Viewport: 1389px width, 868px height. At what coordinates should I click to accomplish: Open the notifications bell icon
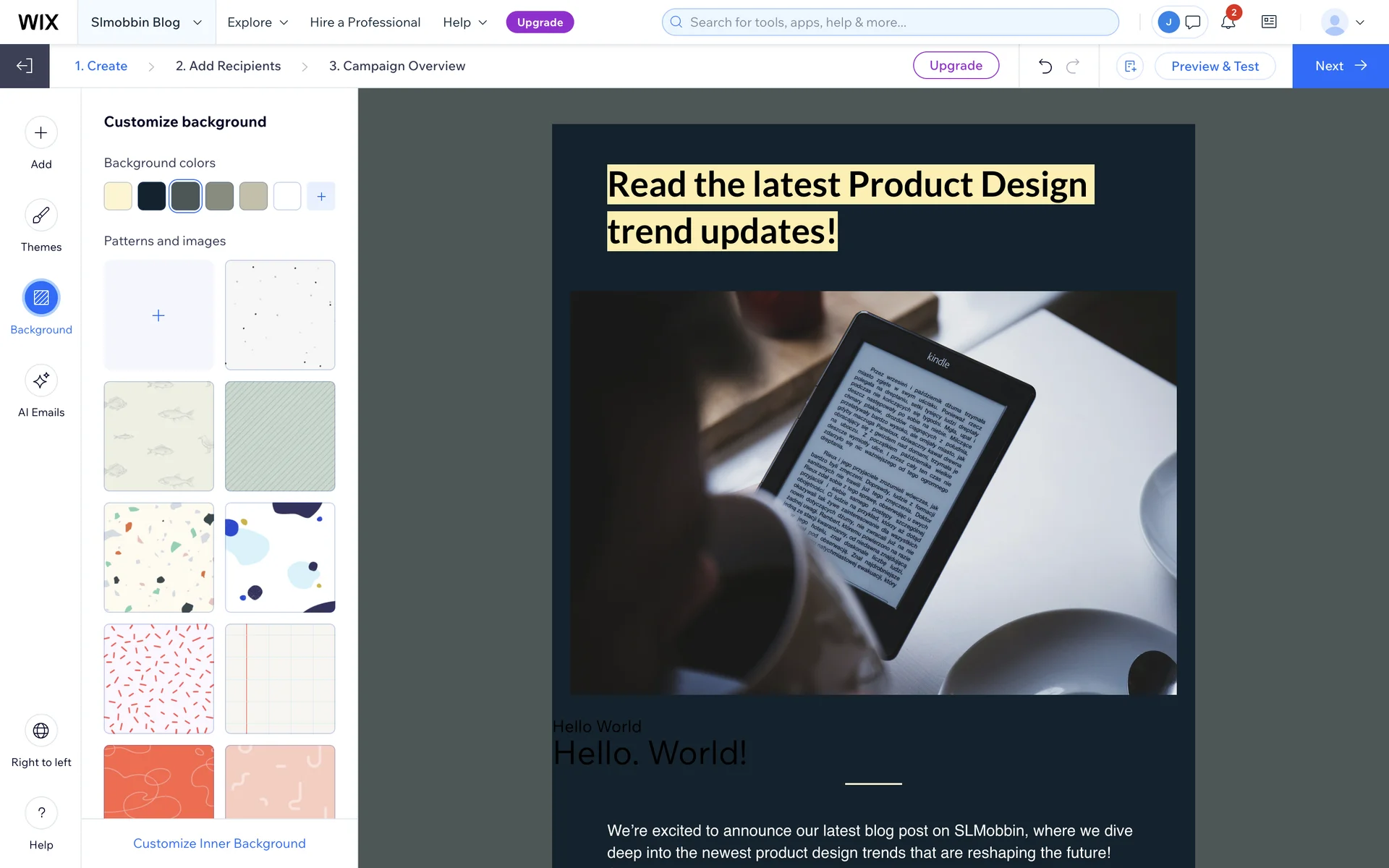(1228, 22)
